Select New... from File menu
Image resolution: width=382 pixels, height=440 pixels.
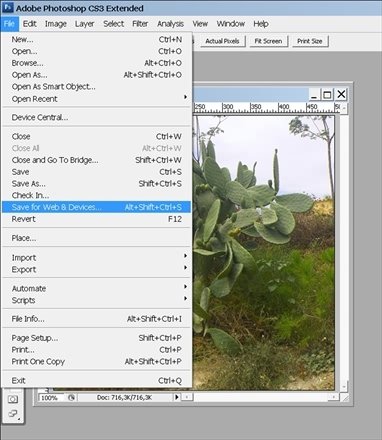point(97,39)
